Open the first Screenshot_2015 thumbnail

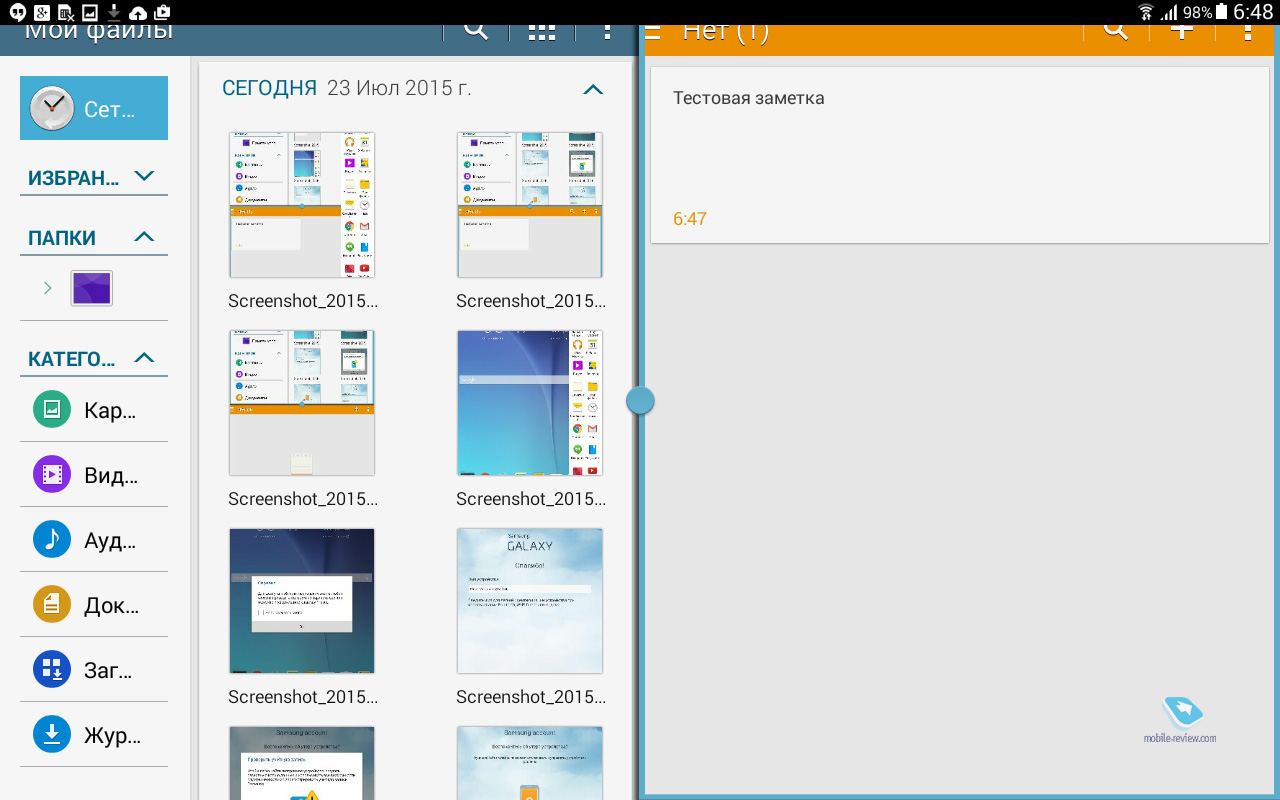pyautogui.click(x=302, y=205)
